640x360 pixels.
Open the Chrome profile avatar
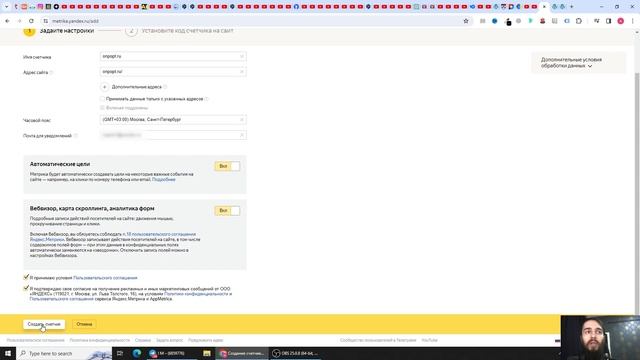[x=620, y=21]
